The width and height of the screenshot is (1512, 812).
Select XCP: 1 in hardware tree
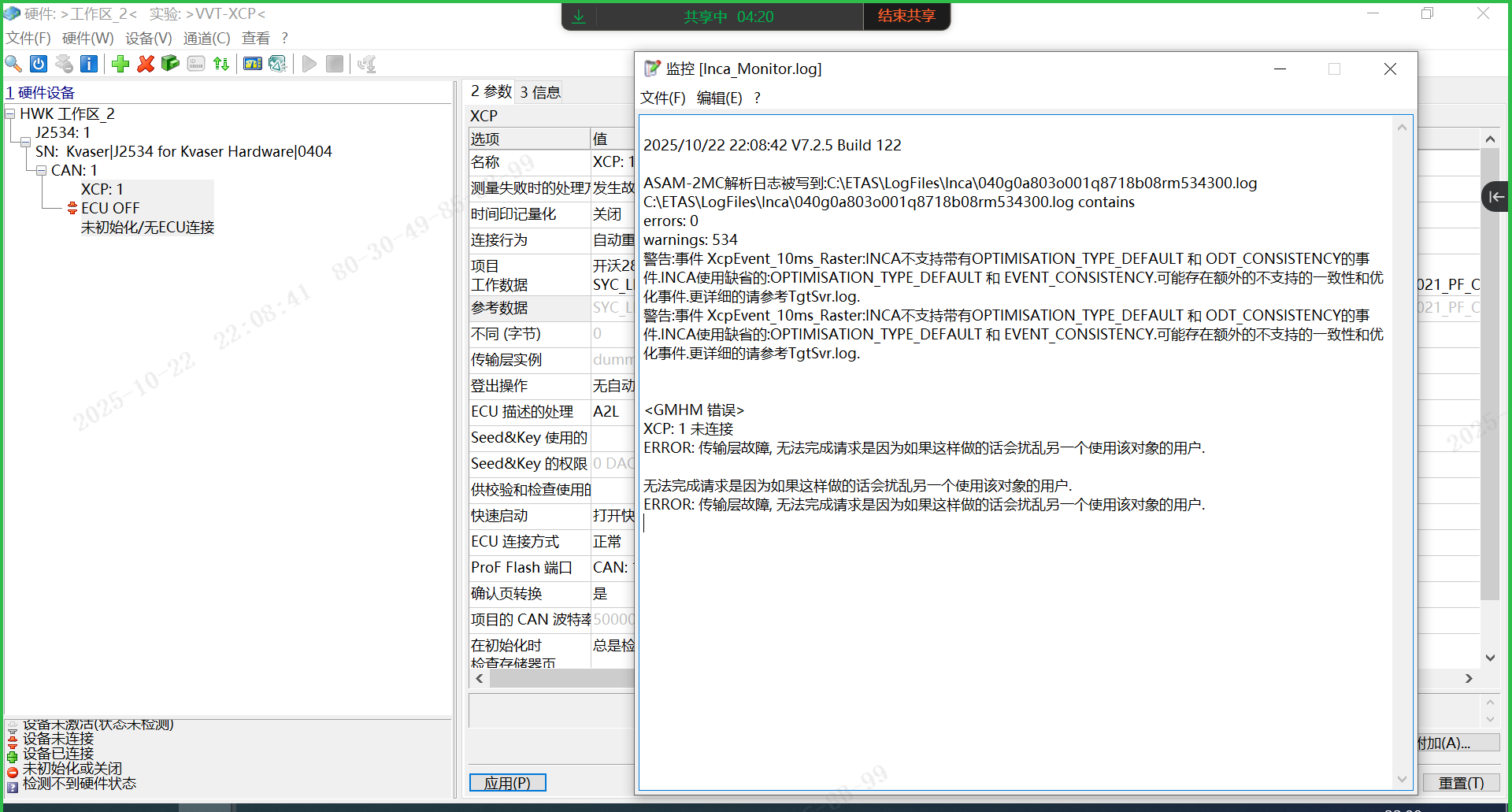(x=102, y=189)
